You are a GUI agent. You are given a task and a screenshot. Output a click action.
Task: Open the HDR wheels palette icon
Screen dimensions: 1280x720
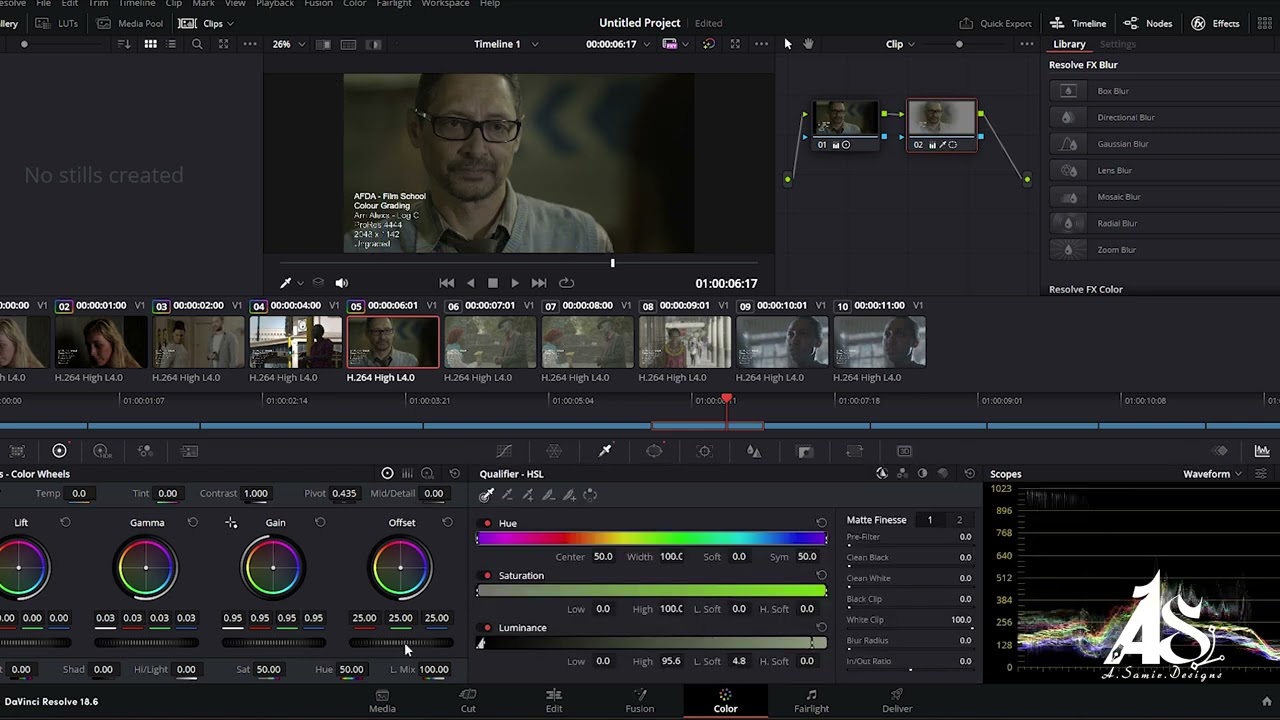pos(102,451)
